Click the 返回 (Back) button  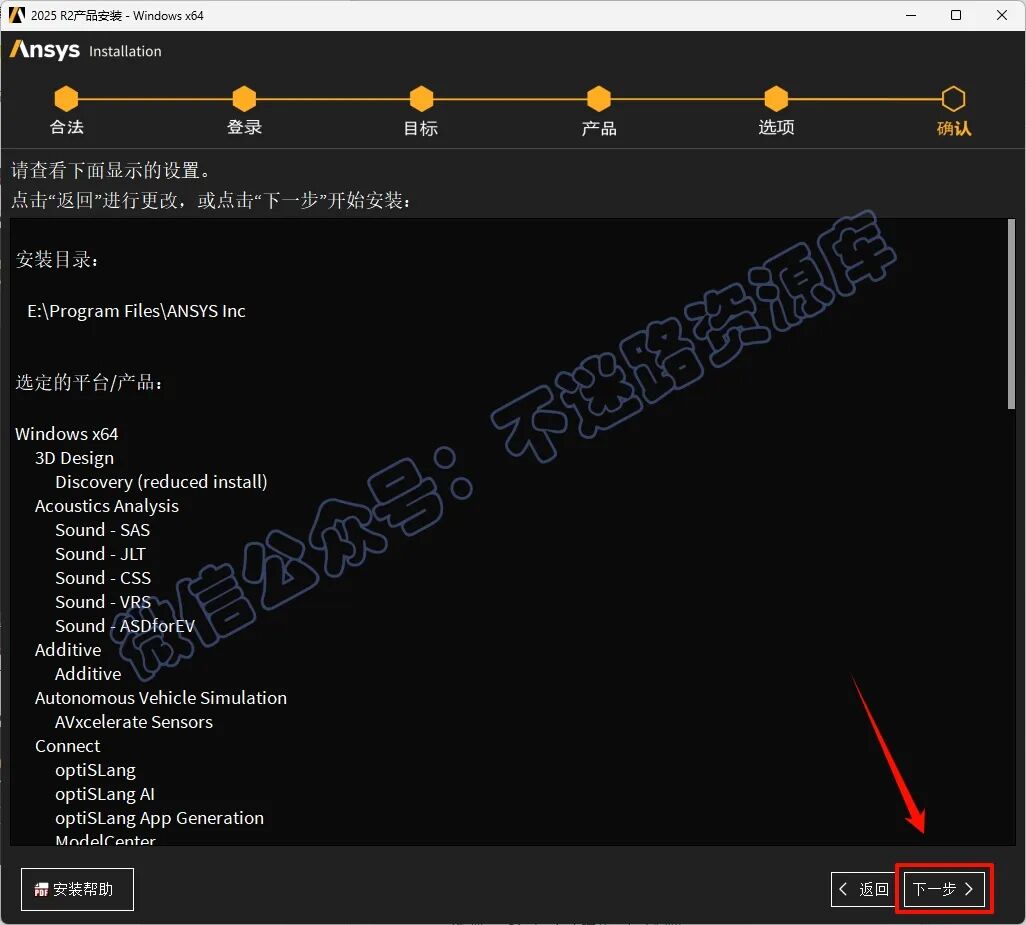click(864, 889)
